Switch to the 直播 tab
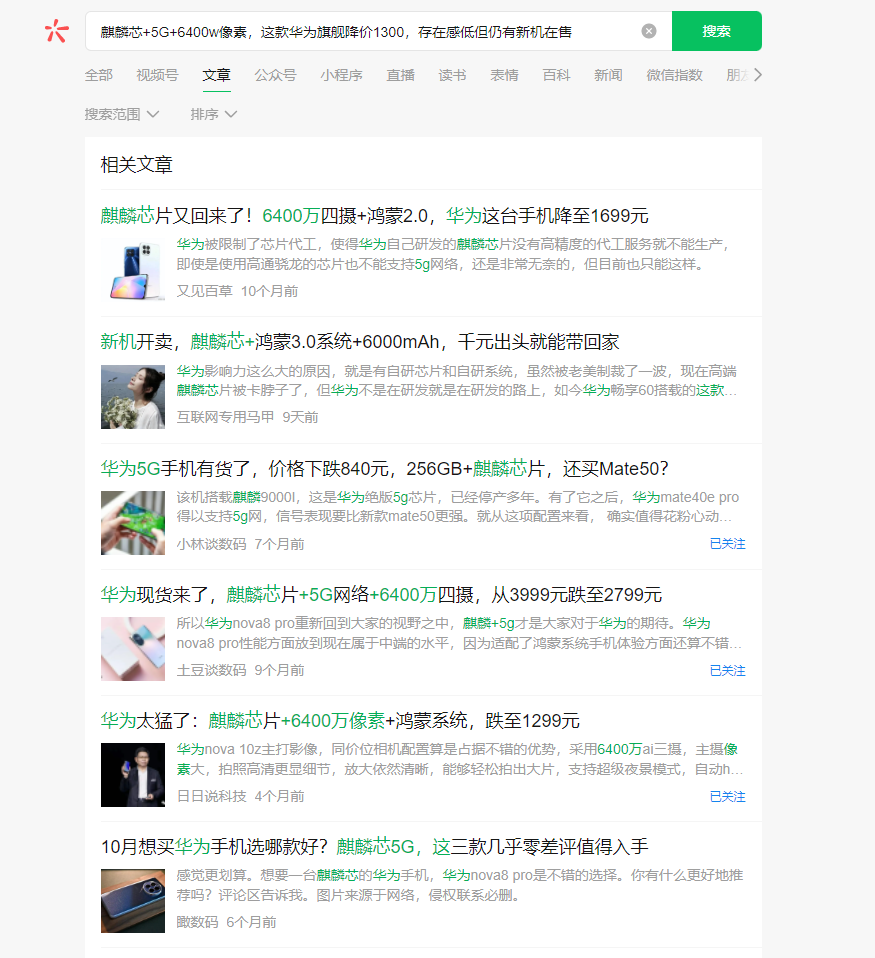Viewport: 875px width, 958px height. 400,75
